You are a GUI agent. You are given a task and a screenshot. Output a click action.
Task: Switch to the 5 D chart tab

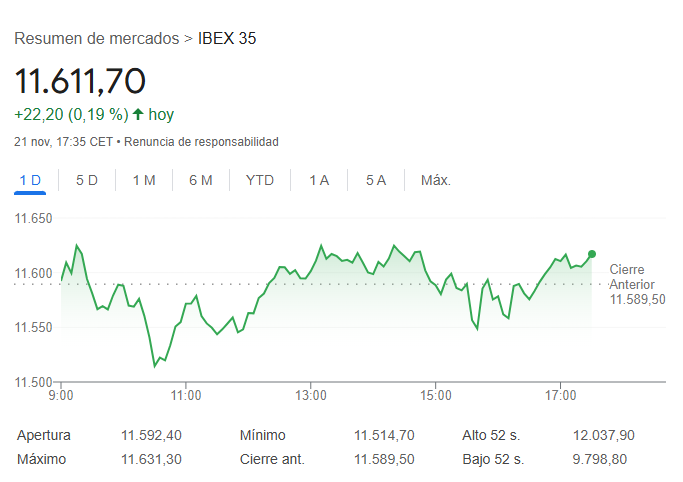[x=87, y=180]
